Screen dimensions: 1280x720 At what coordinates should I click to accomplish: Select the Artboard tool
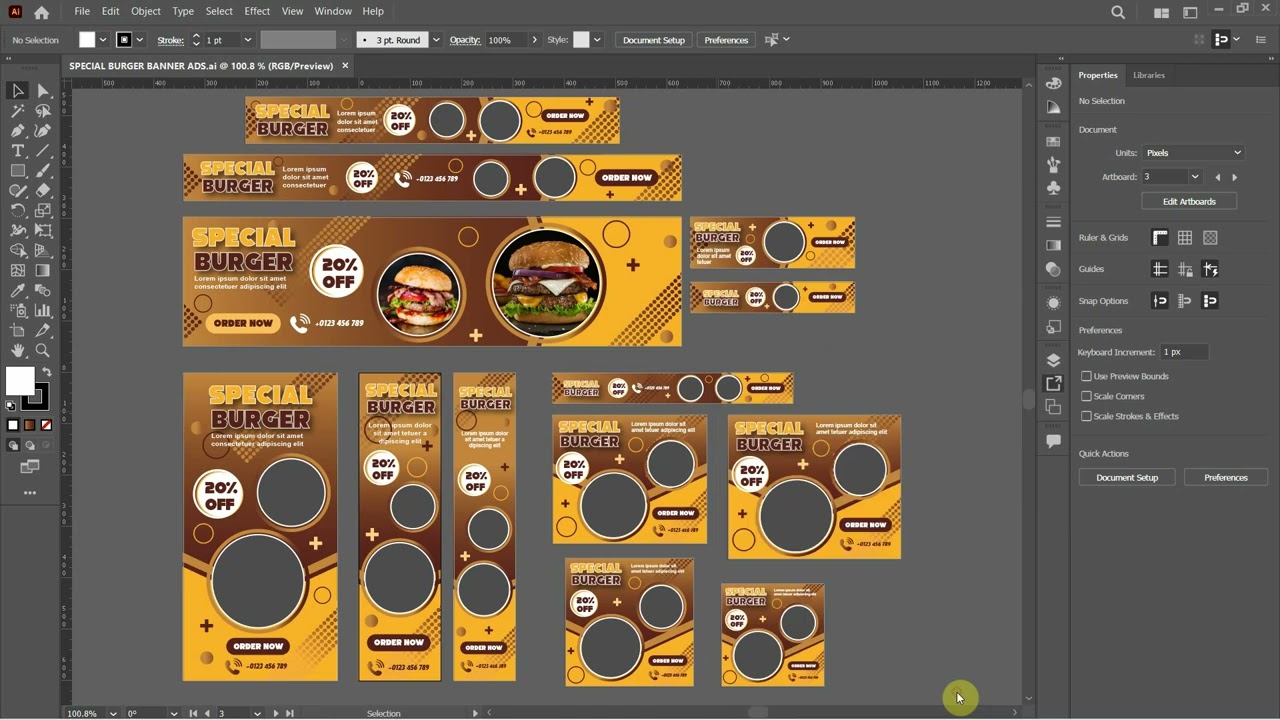click(18, 330)
